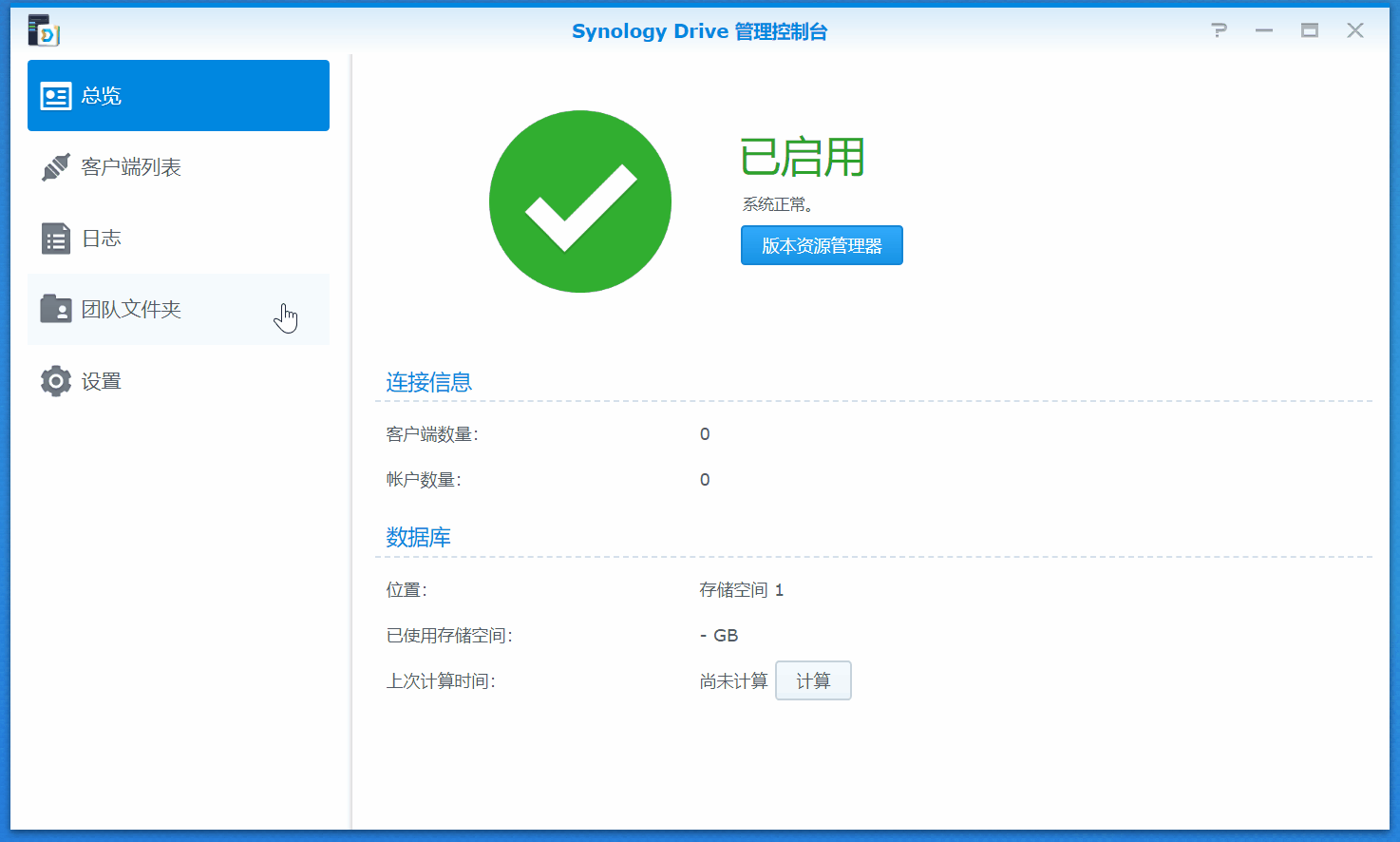Viewport: 1400px width, 842px height.
Task: Open 设置 using the gear icon
Action: click(55, 380)
